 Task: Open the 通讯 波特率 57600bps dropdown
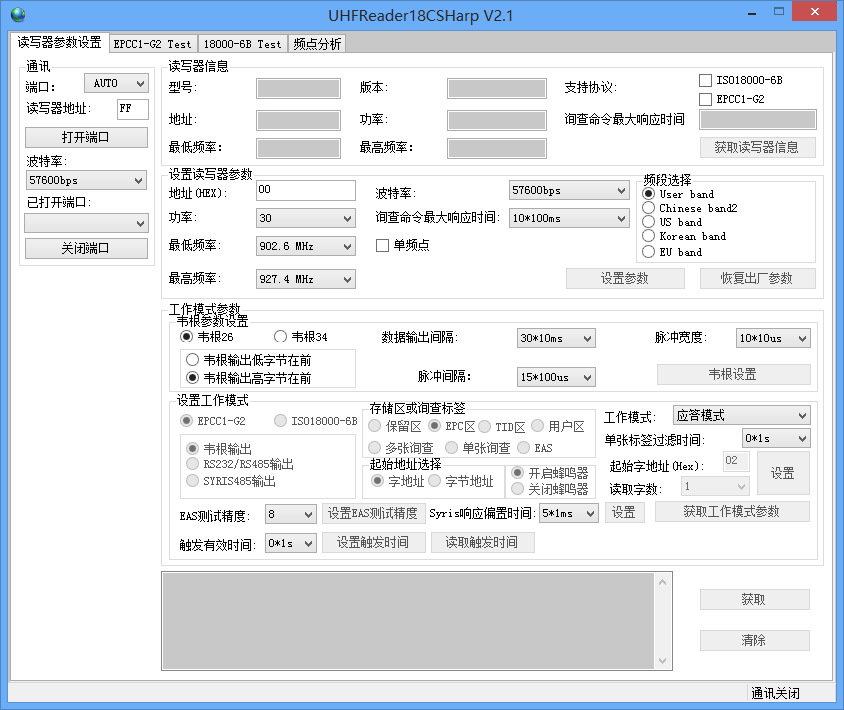pos(86,180)
